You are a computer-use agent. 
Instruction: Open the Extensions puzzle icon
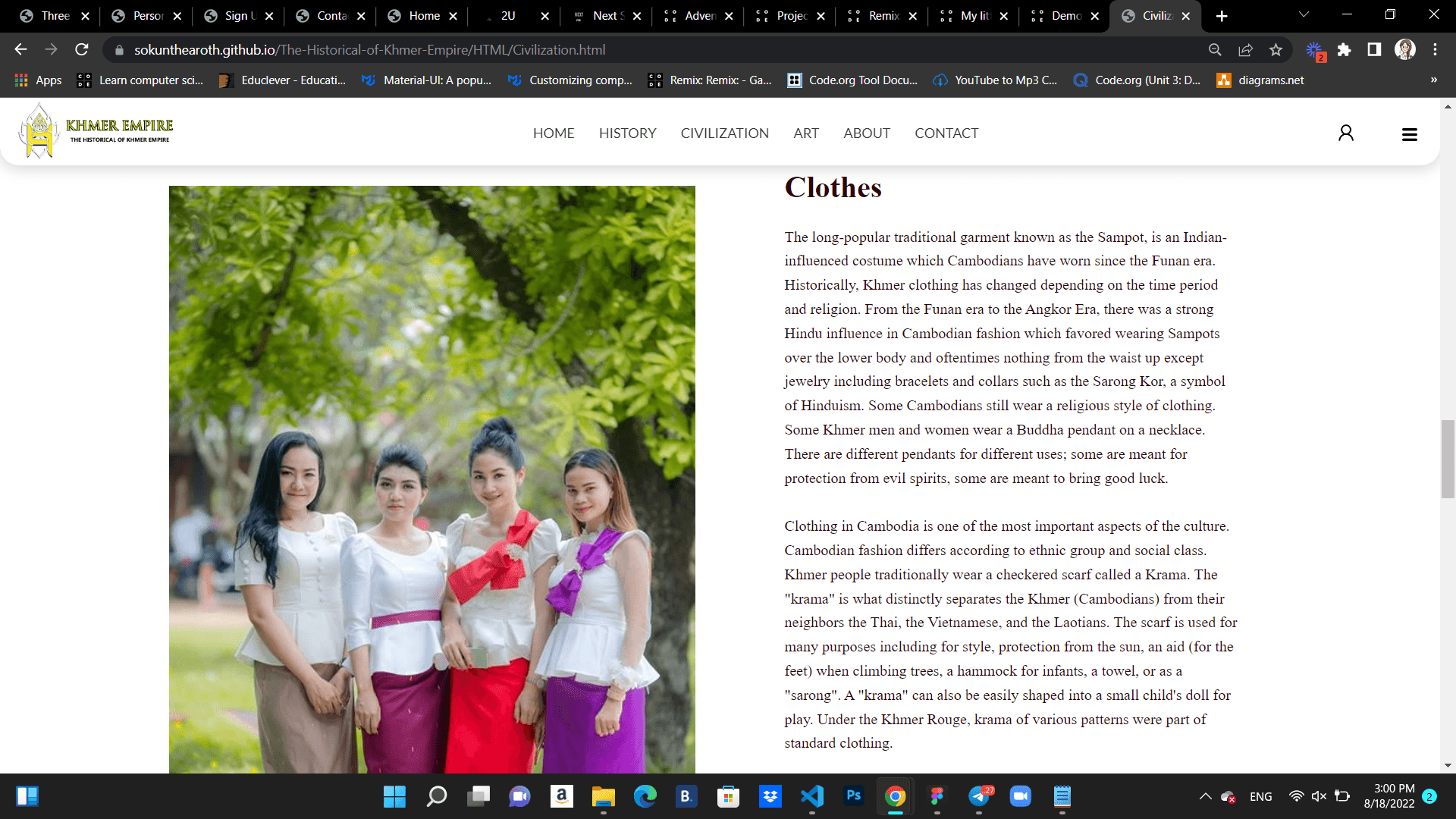click(x=1344, y=49)
